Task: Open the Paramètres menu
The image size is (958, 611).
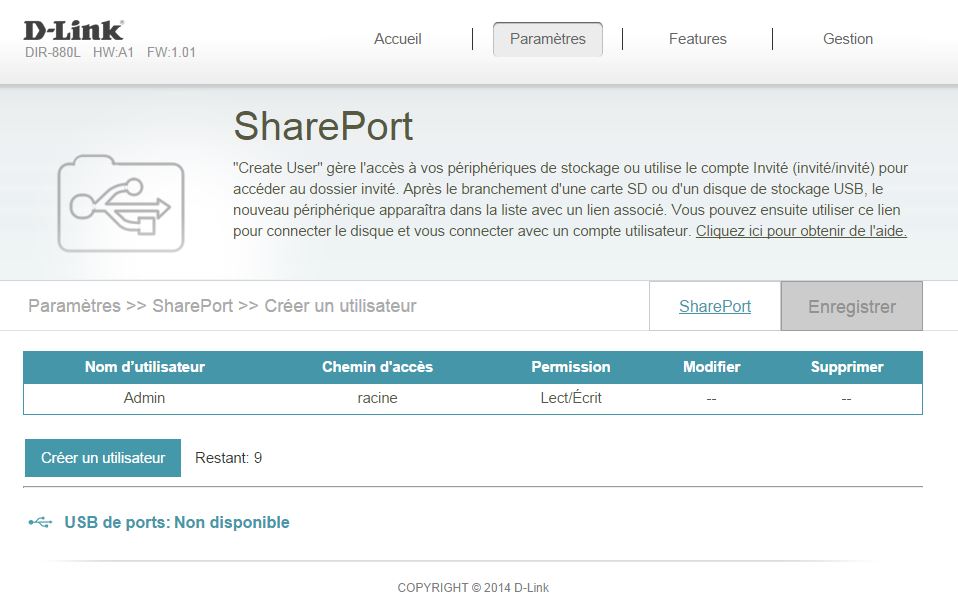Action: (x=547, y=39)
